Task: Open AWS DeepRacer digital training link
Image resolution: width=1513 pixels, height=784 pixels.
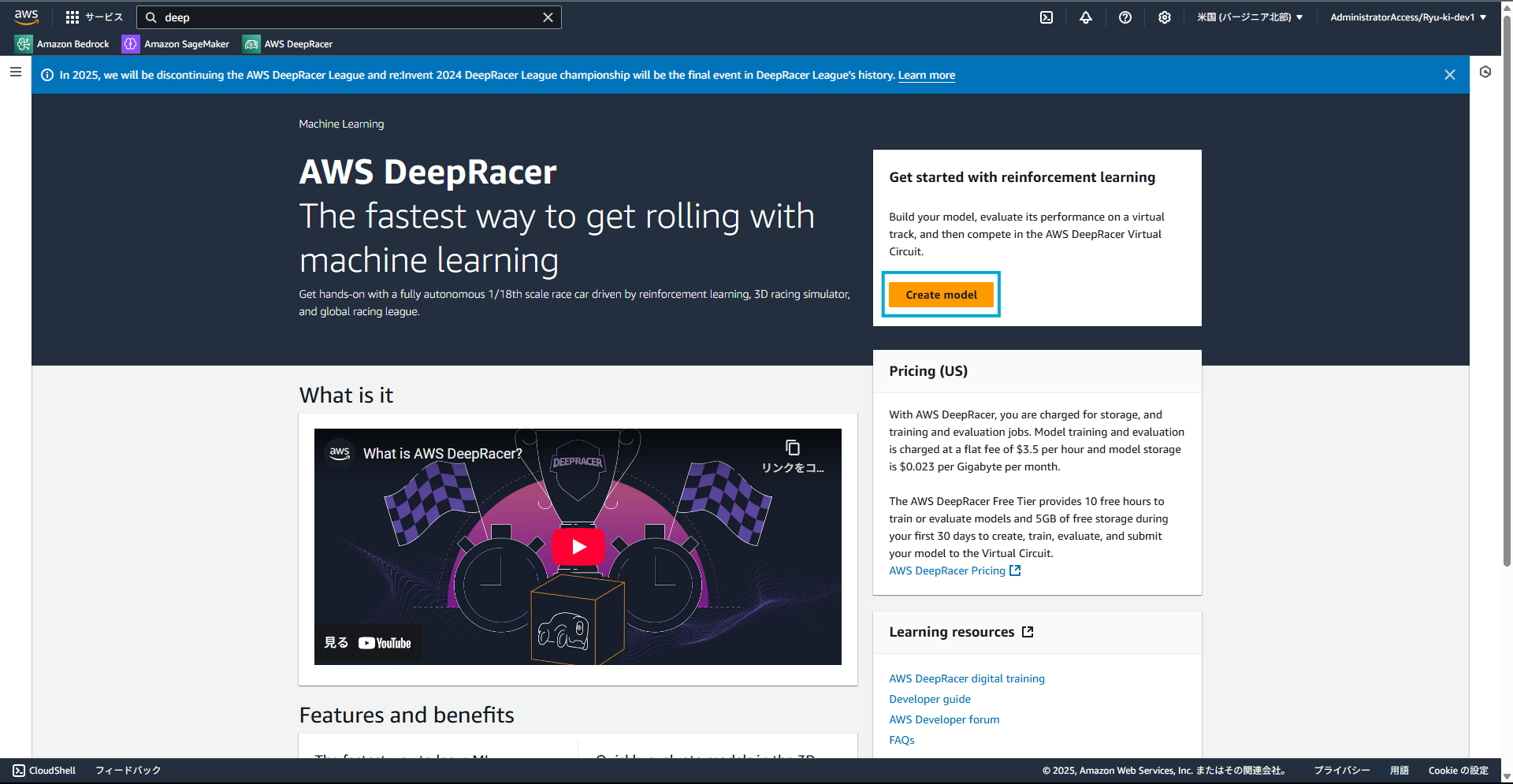Action: [967, 678]
